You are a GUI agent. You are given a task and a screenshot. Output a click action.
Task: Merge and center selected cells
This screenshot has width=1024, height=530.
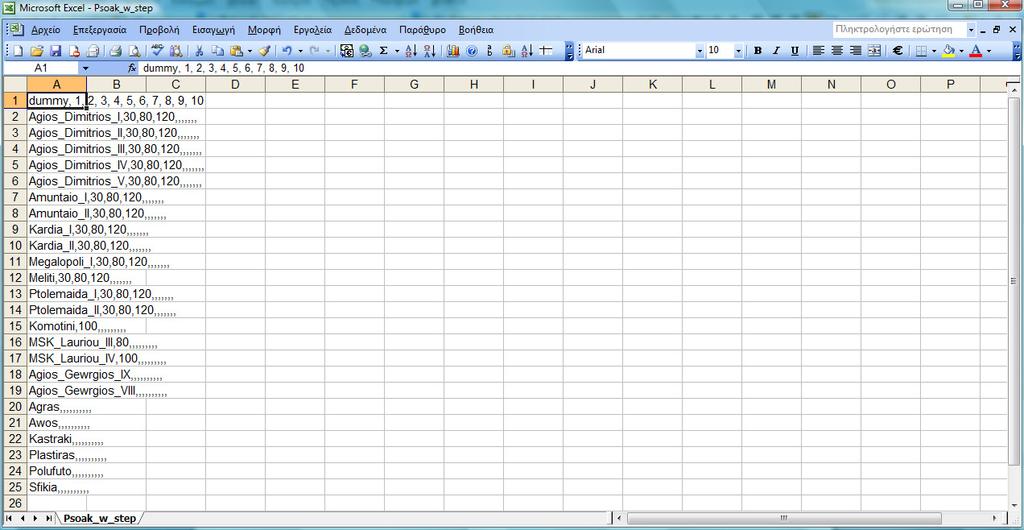(874, 51)
